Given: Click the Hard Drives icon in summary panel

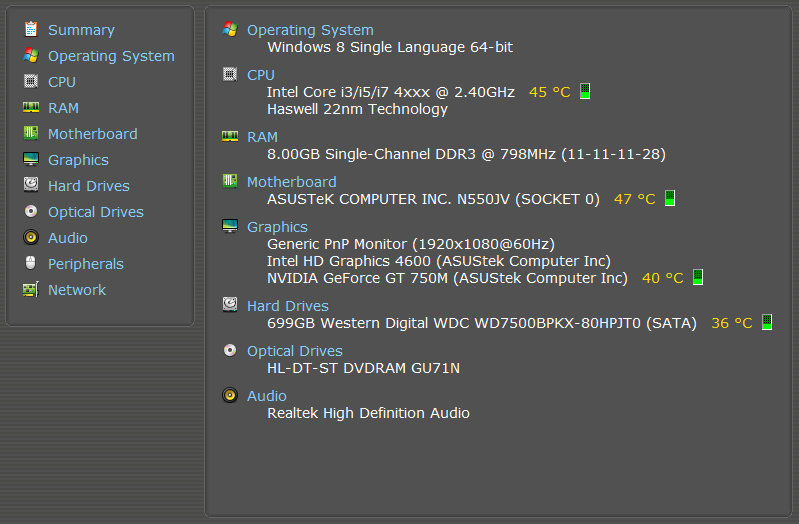Looking at the screenshot, I should point(230,305).
